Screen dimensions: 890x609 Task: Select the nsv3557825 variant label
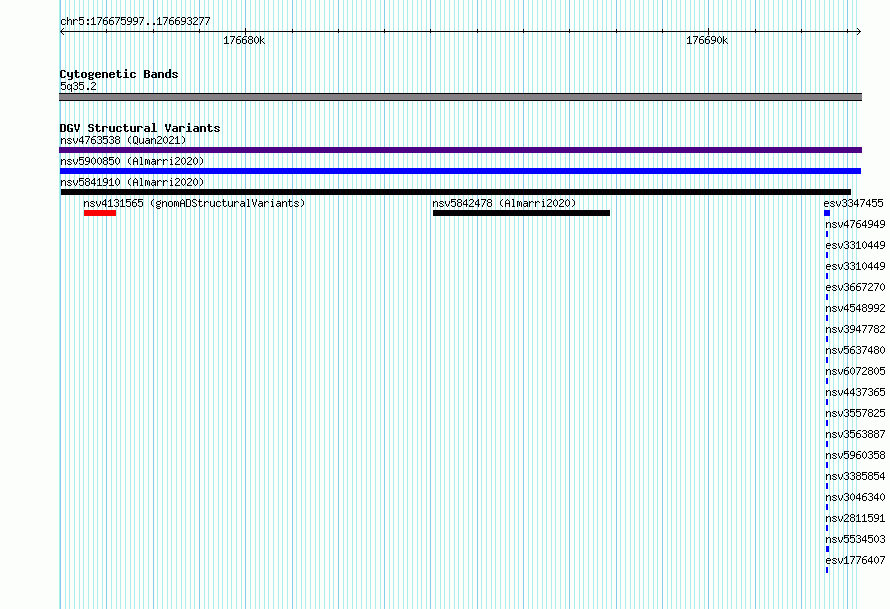pyautogui.click(x=855, y=413)
